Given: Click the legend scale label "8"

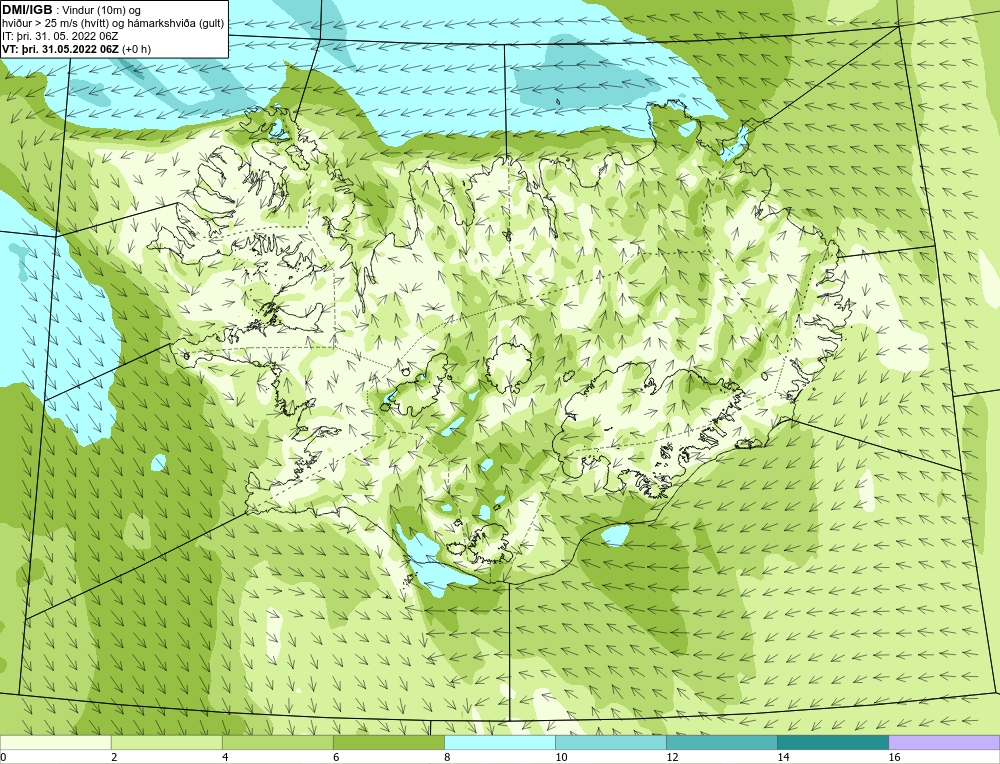Looking at the screenshot, I should click(447, 757).
